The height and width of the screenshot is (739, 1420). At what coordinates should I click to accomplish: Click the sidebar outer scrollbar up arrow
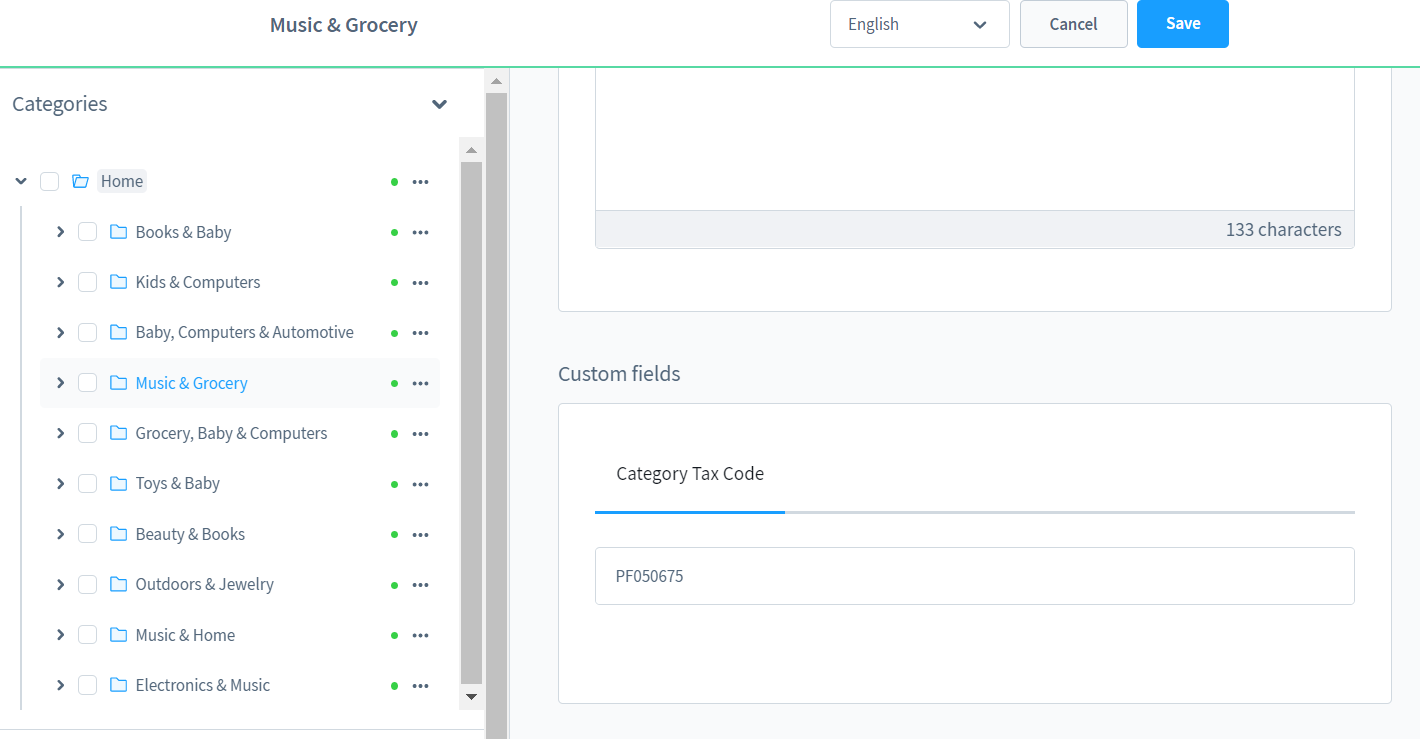tap(496, 80)
